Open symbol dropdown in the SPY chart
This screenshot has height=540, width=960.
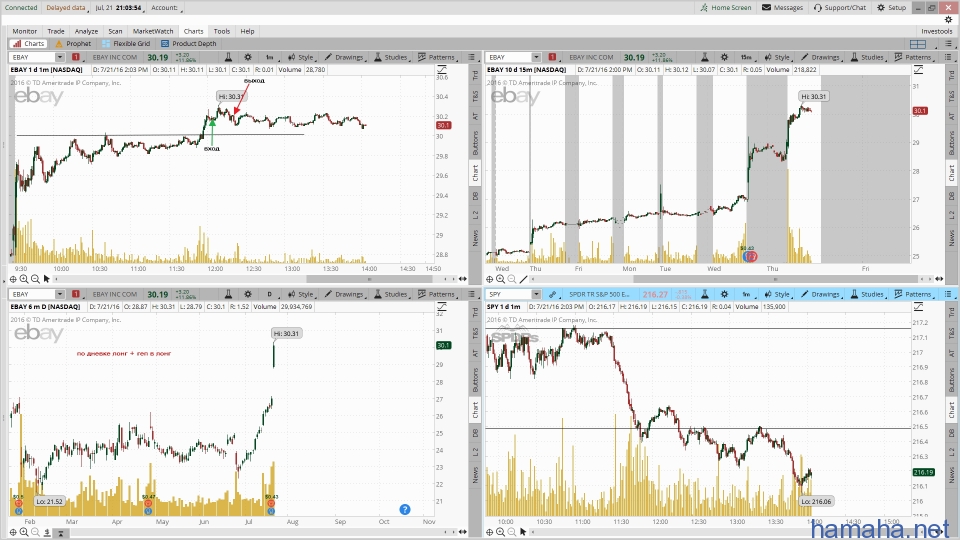536,294
